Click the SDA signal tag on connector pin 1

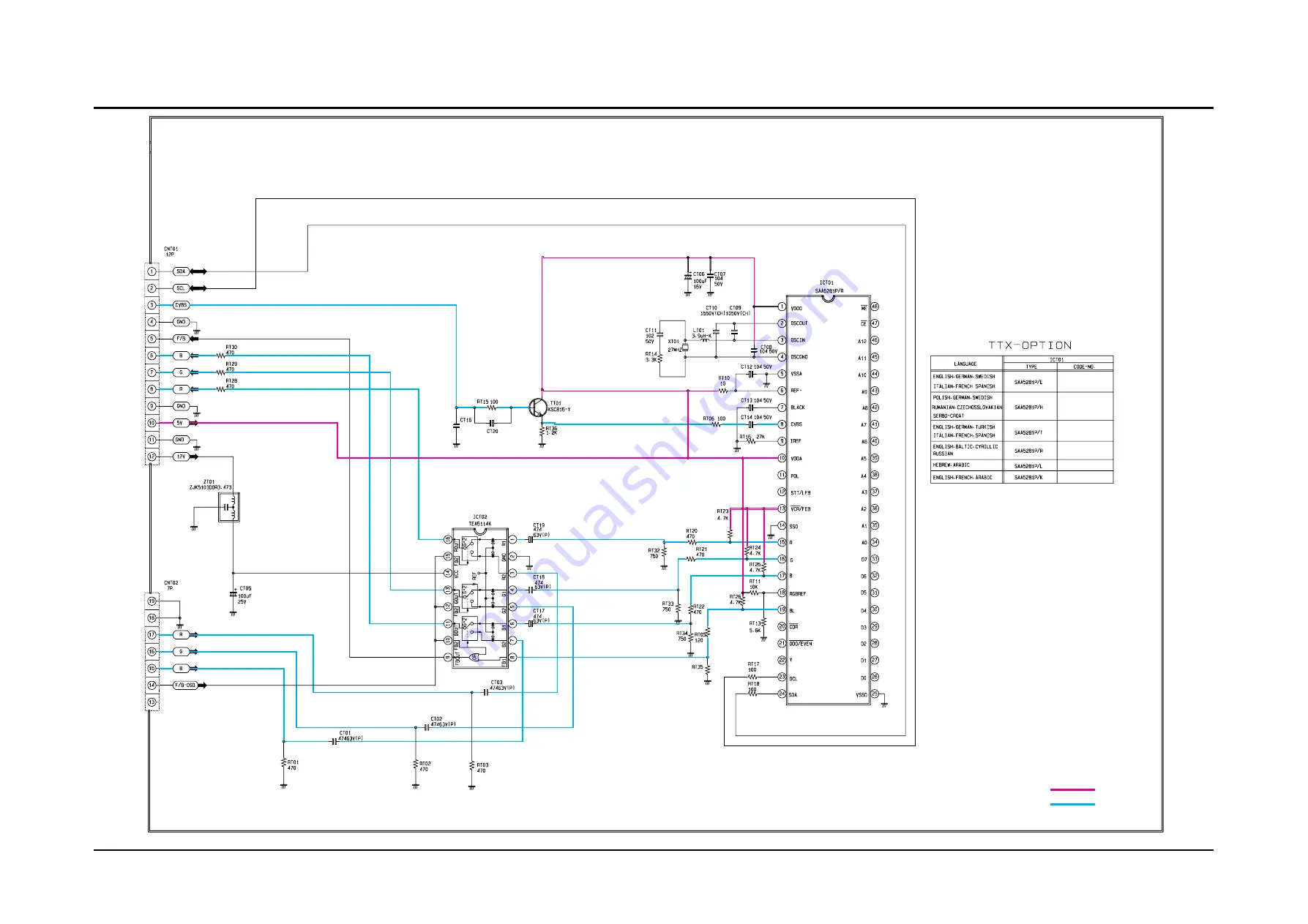coord(181,271)
